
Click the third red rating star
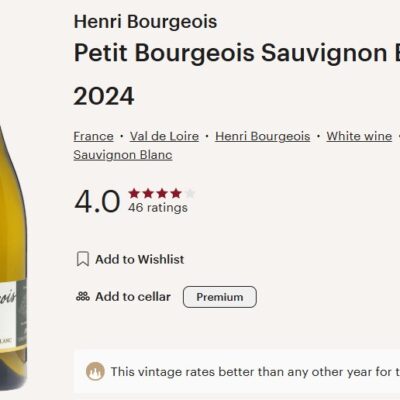(162, 193)
